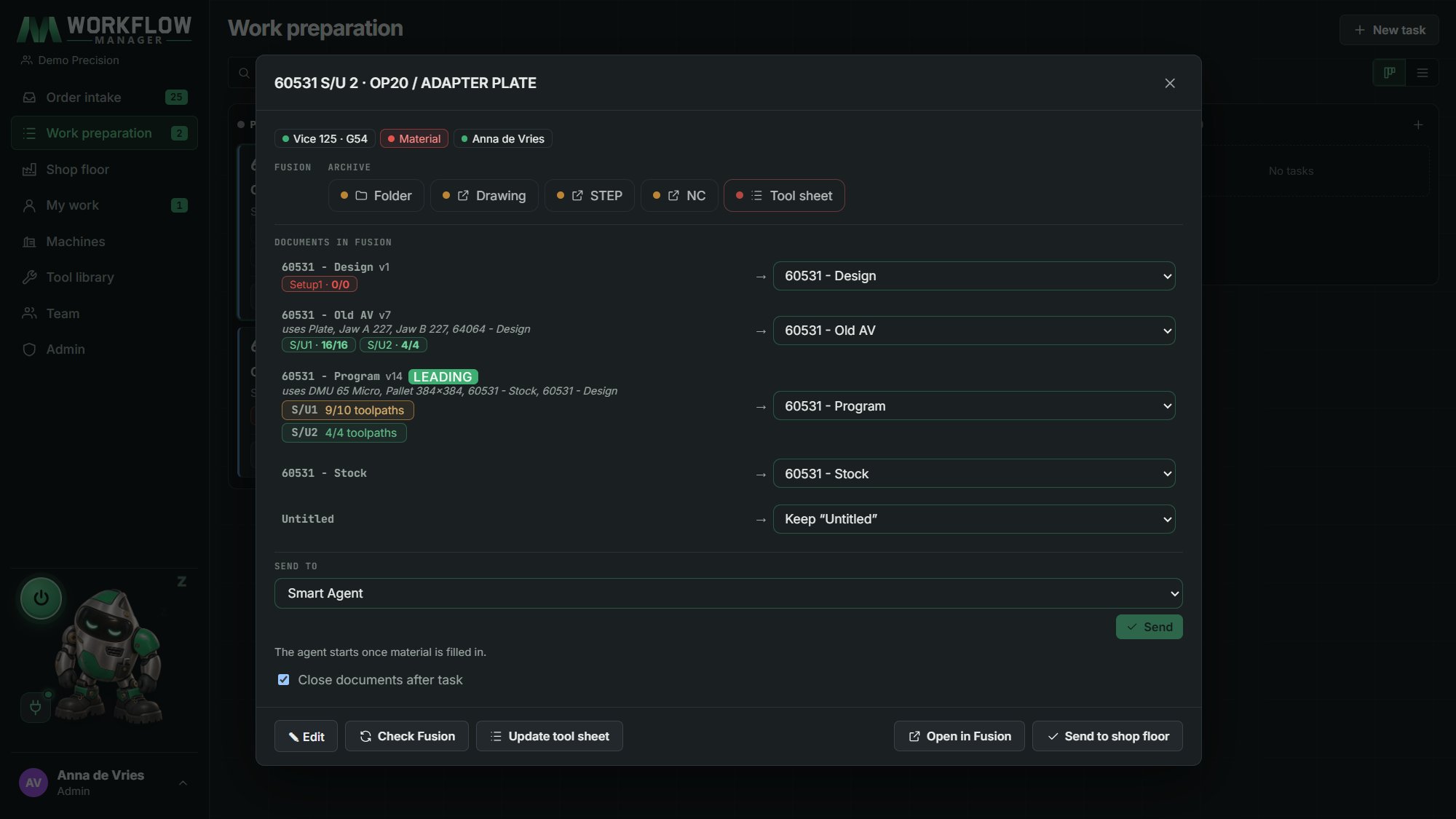
Task: Open the 60531 - Stock dropdown
Action: (974, 473)
